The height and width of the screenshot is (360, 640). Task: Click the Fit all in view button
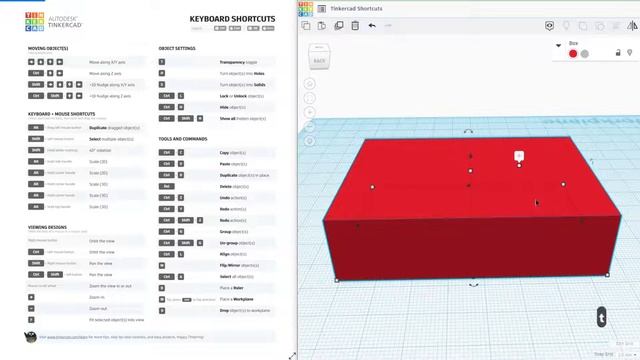click(x=310, y=98)
